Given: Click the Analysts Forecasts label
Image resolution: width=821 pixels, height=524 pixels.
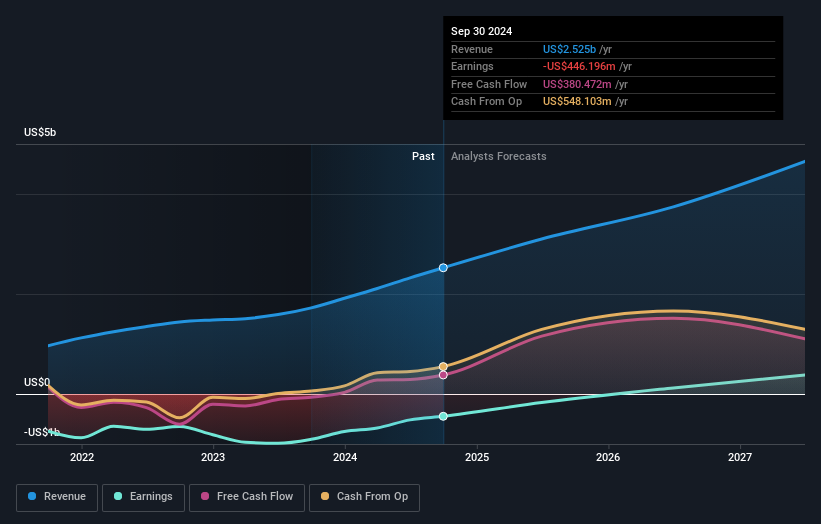Looking at the screenshot, I should click(498, 156).
